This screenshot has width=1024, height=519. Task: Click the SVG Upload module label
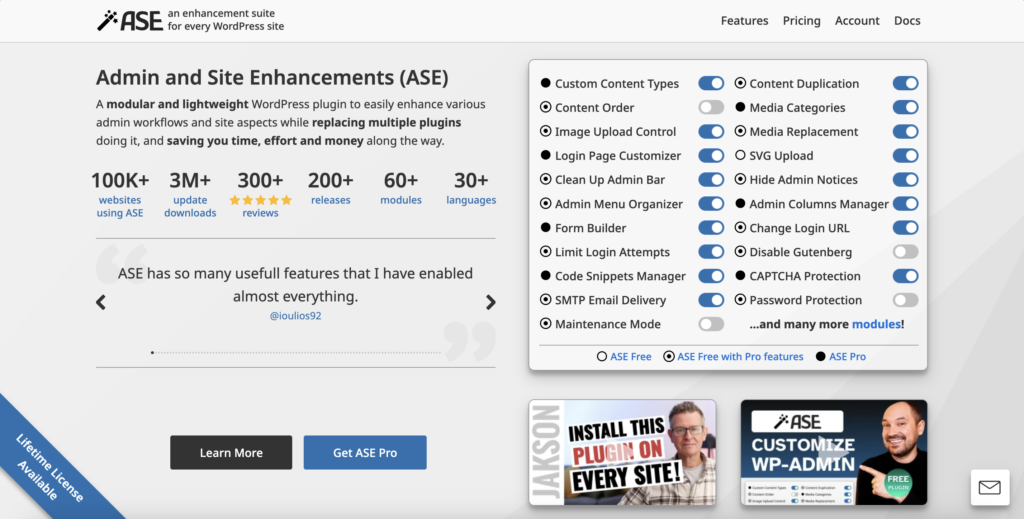pyautogui.click(x=781, y=156)
